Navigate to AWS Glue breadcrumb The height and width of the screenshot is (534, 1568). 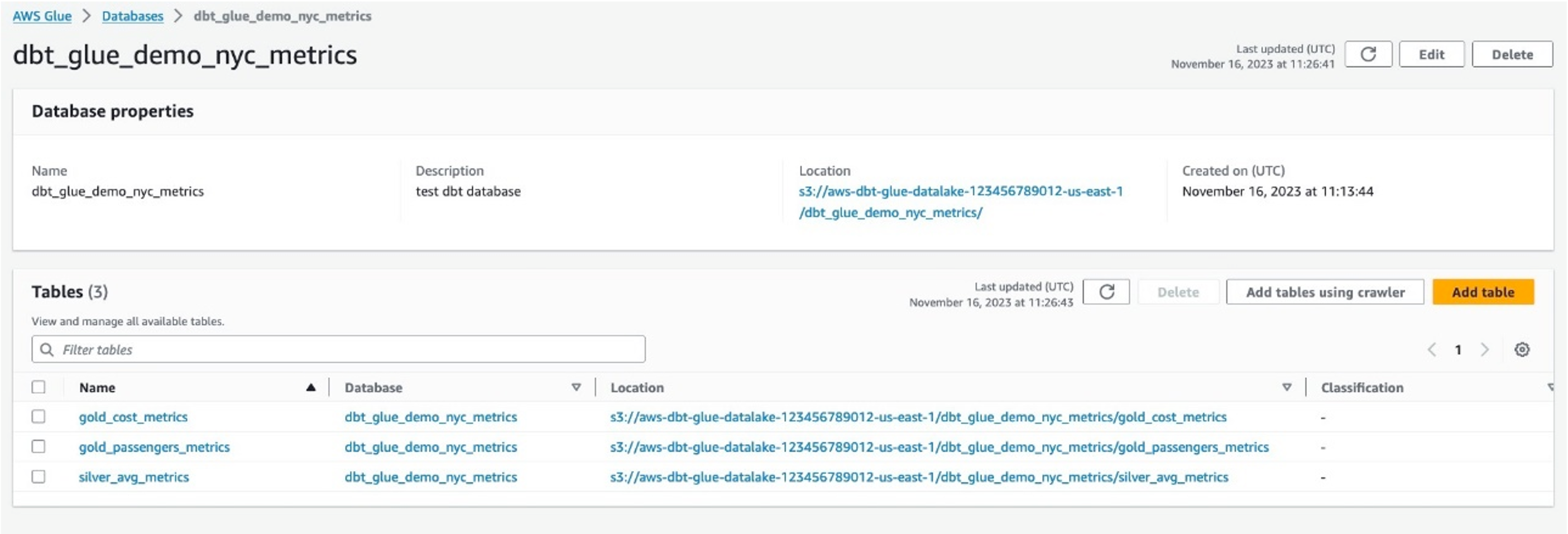tap(42, 16)
